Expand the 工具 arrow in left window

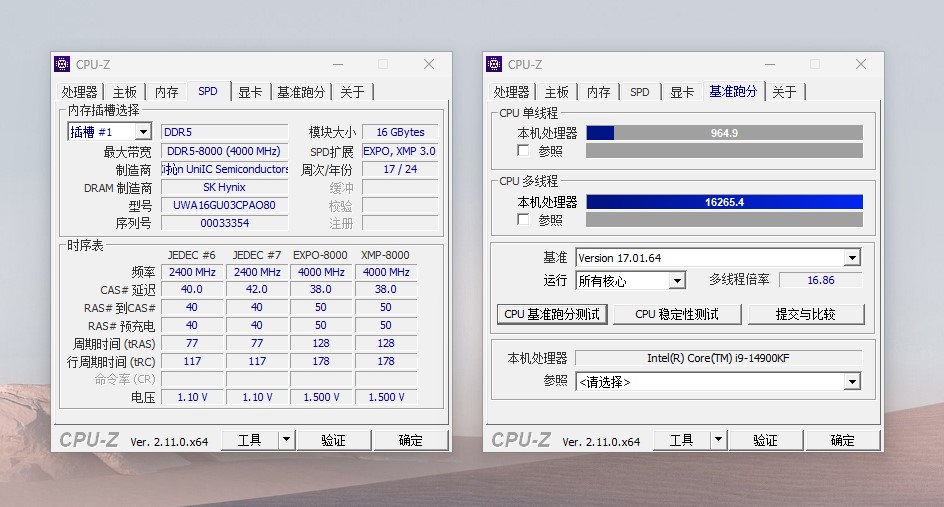(287, 440)
